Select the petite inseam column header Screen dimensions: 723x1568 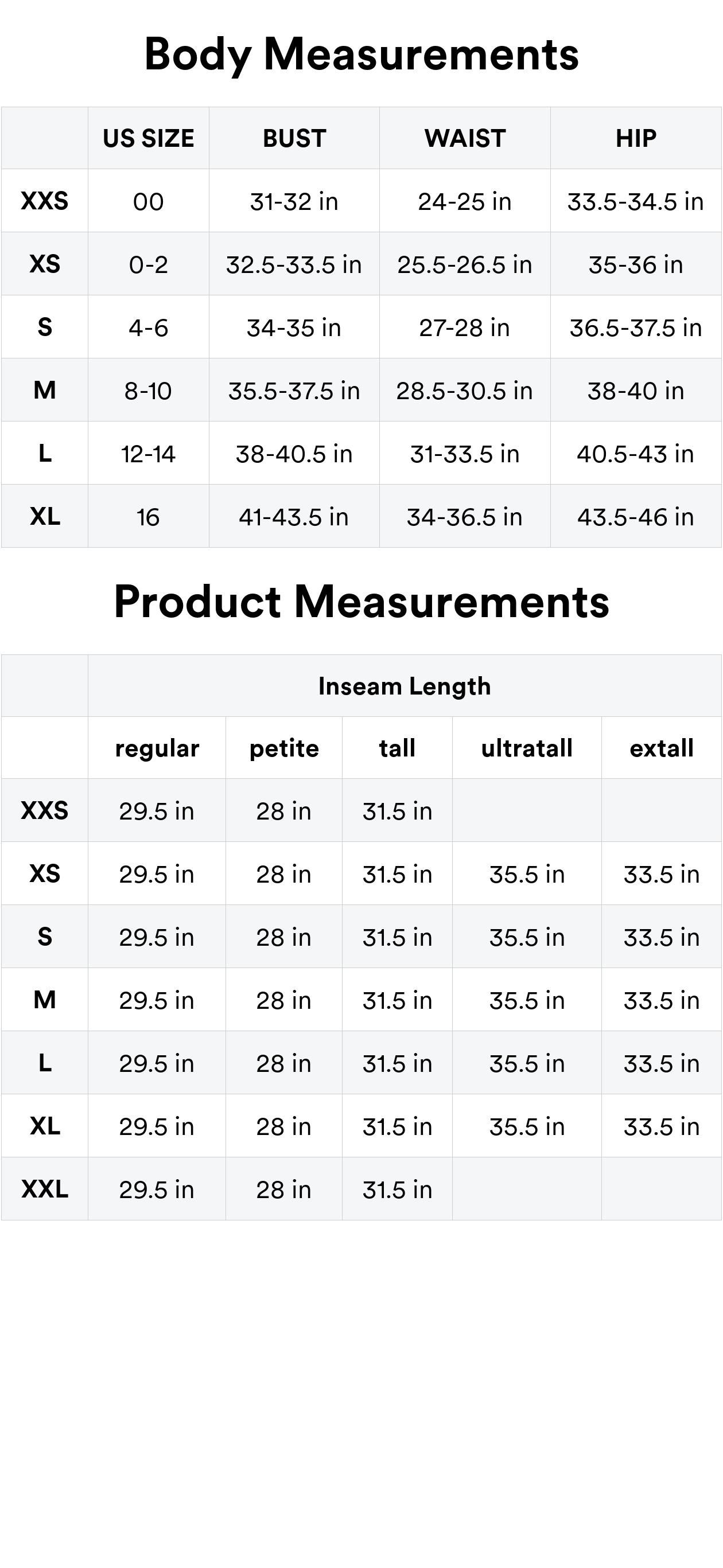[284, 748]
